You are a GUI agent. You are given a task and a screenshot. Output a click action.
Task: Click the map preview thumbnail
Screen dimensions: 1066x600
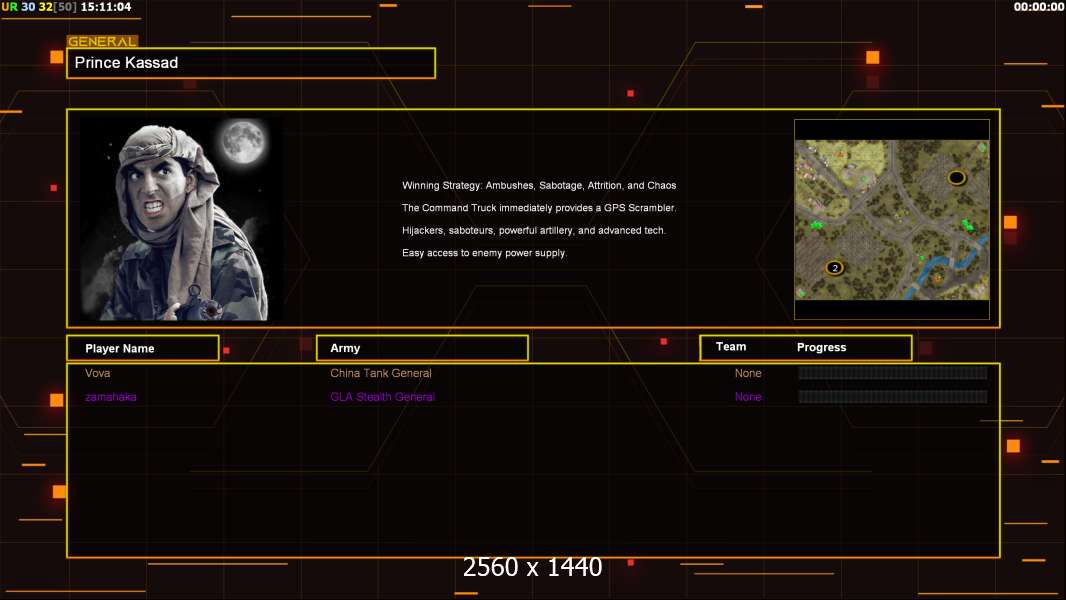click(891, 219)
